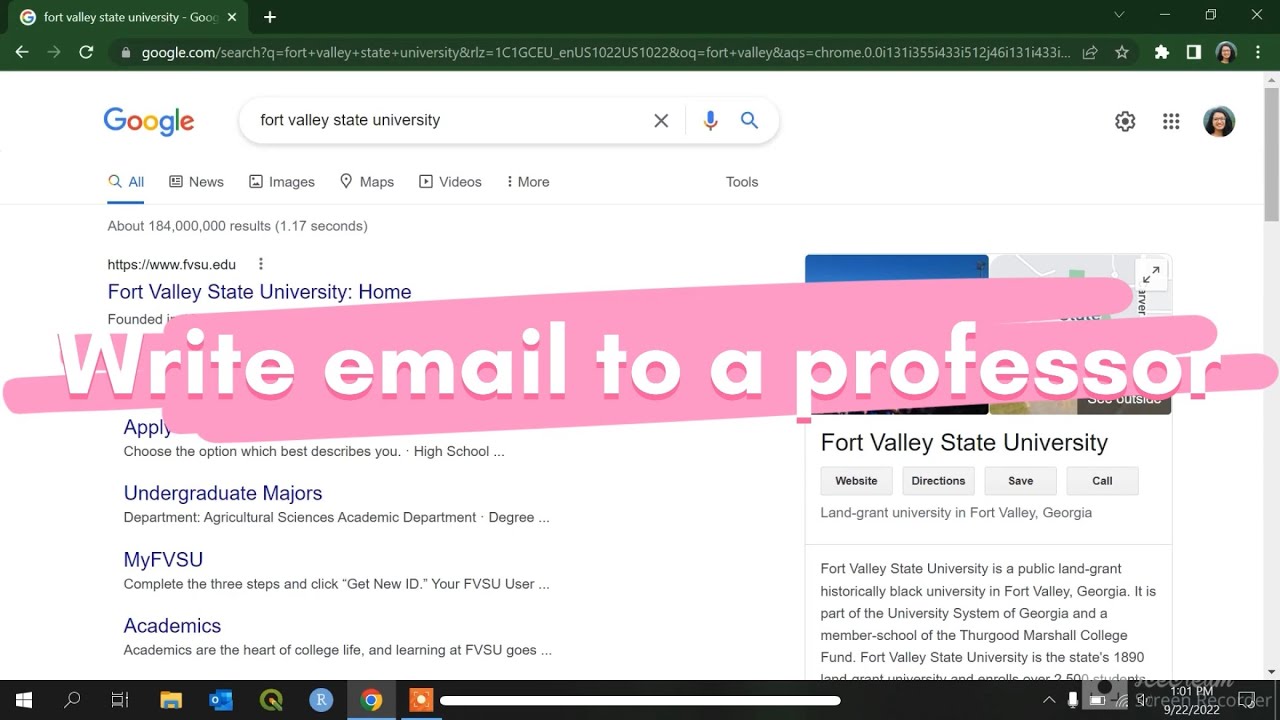Viewport: 1280px width, 720px height.
Task: Open Outlook from the taskbar
Action: point(221,700)
